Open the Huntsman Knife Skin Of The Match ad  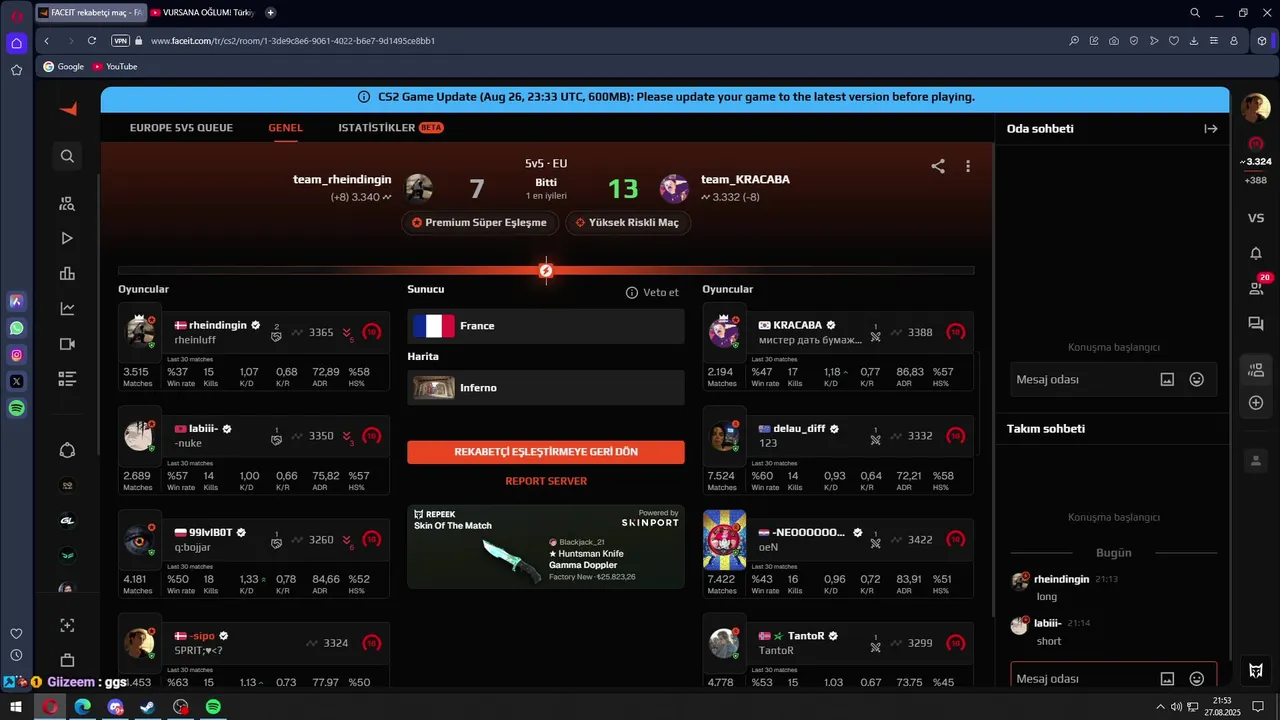pyautogui.click(x=546, y=547)
